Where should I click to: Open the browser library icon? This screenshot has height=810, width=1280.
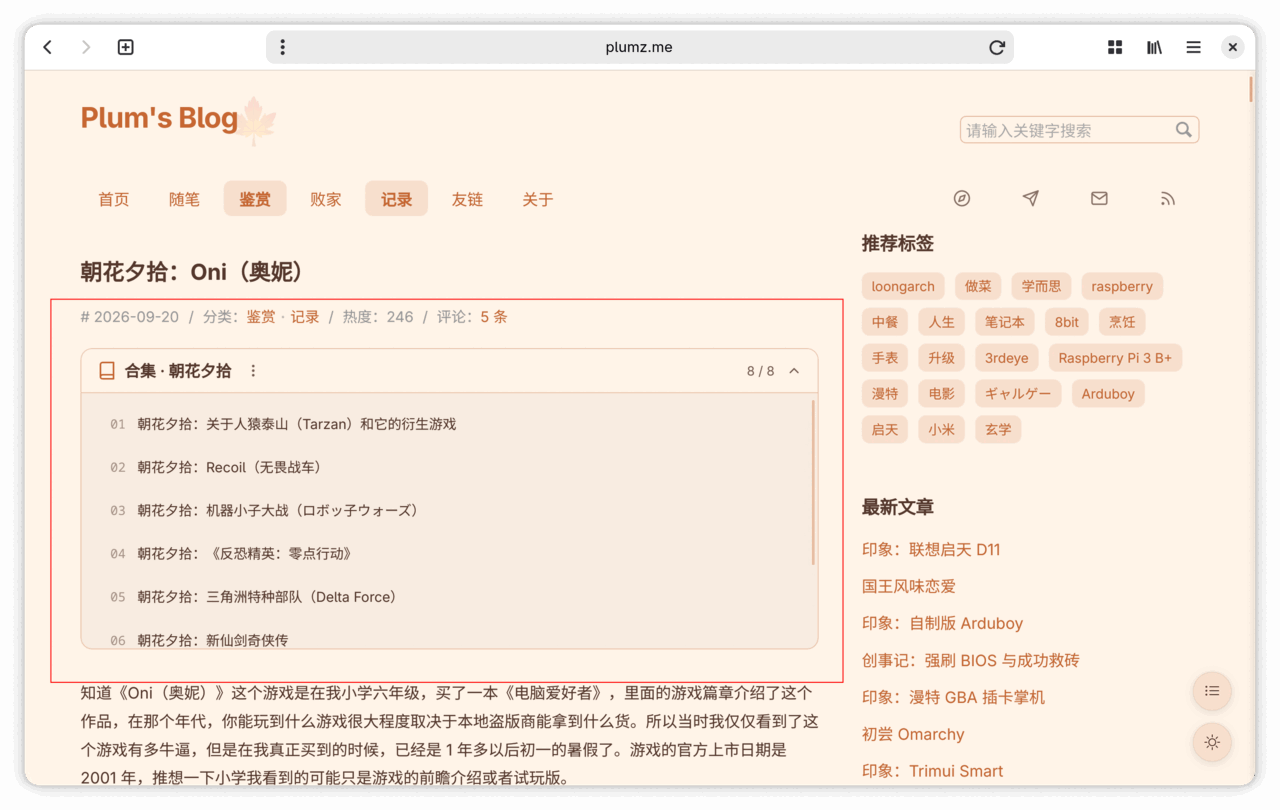[1154, 47]
